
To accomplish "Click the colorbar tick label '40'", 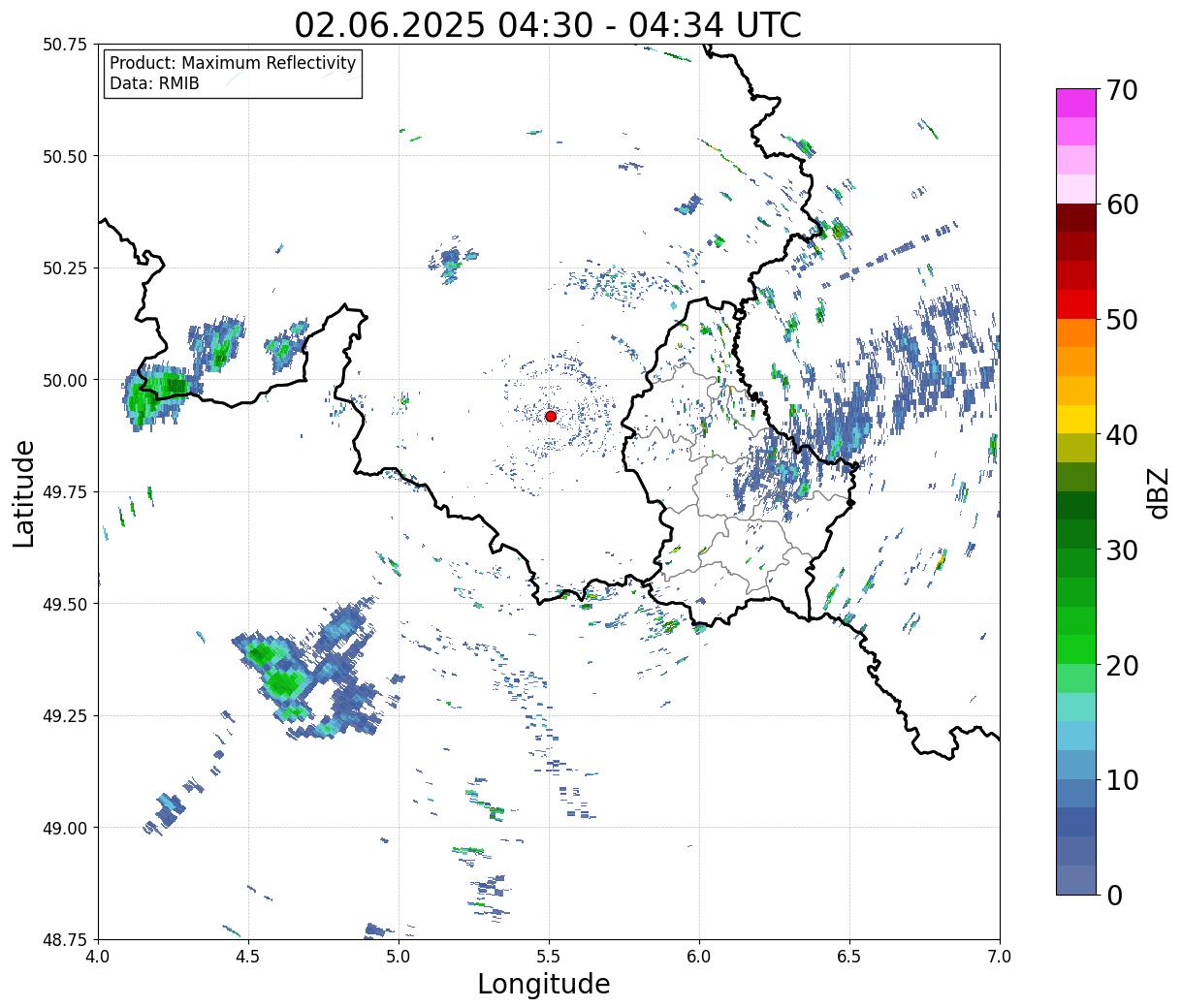I will [1120, 435].
